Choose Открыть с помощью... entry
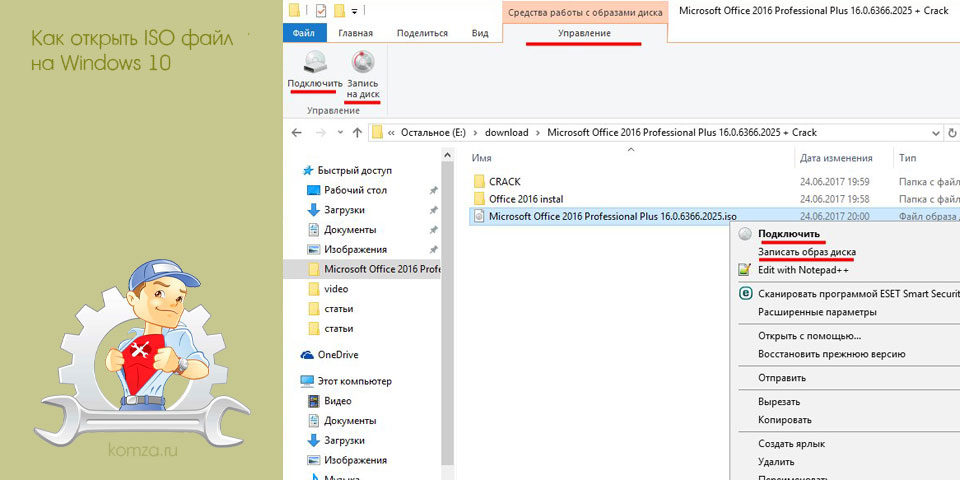Viewport: 960px width, 480px height. point(809,336)
